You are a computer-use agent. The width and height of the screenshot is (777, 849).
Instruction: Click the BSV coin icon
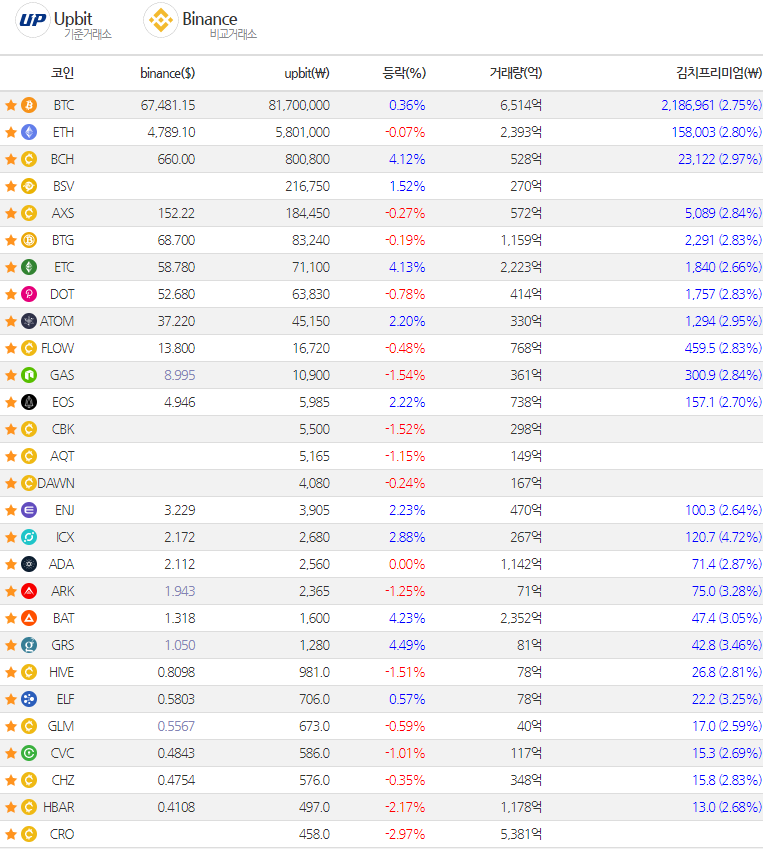point(29,186)
